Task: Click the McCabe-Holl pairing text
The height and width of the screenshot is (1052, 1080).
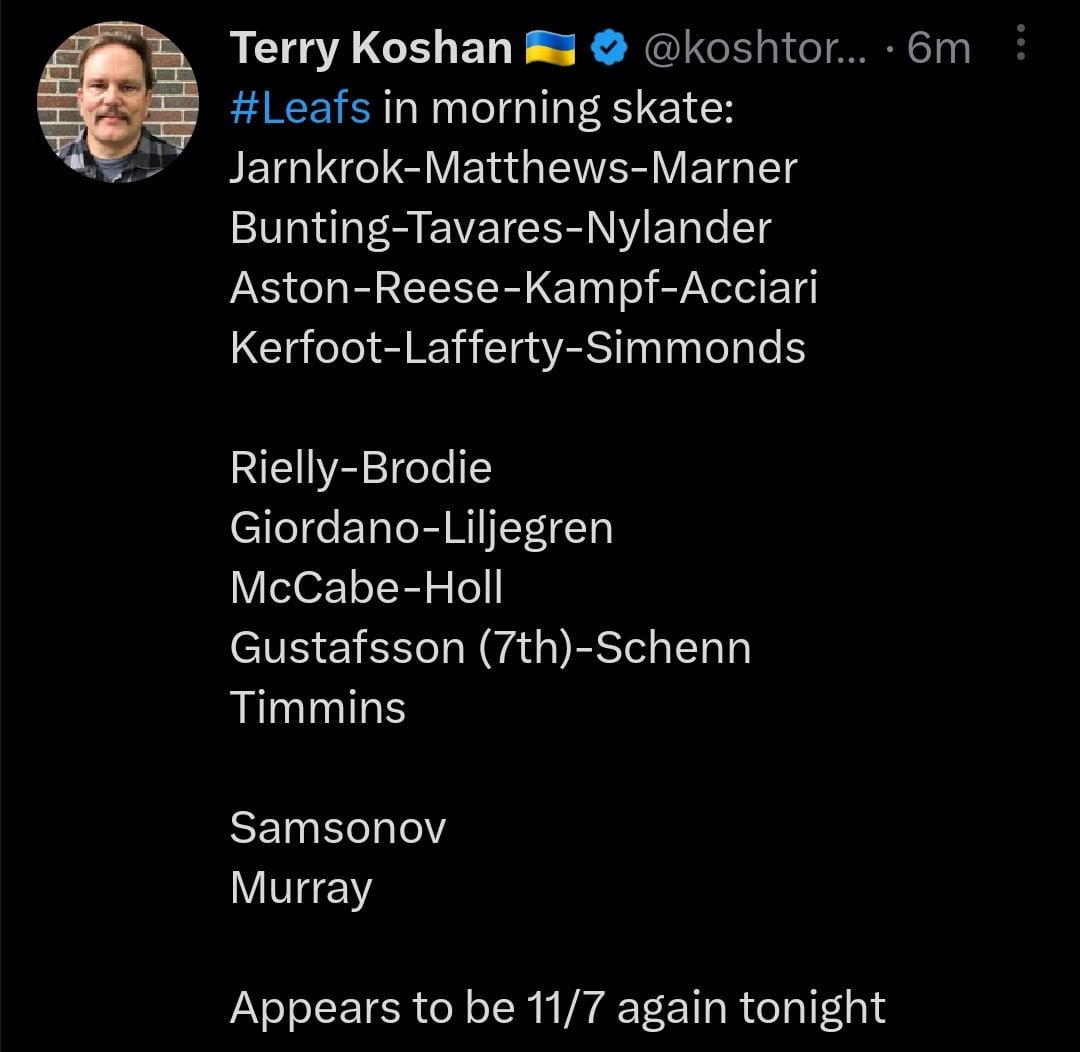Action: [x=366, y=588]
